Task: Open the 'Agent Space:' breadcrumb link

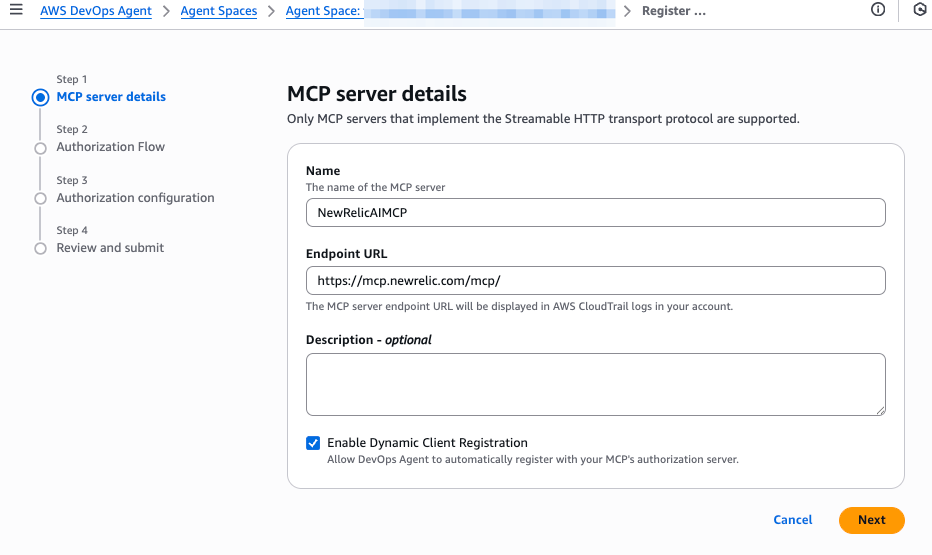Action: pyautogui.click(x=323, y=11)
